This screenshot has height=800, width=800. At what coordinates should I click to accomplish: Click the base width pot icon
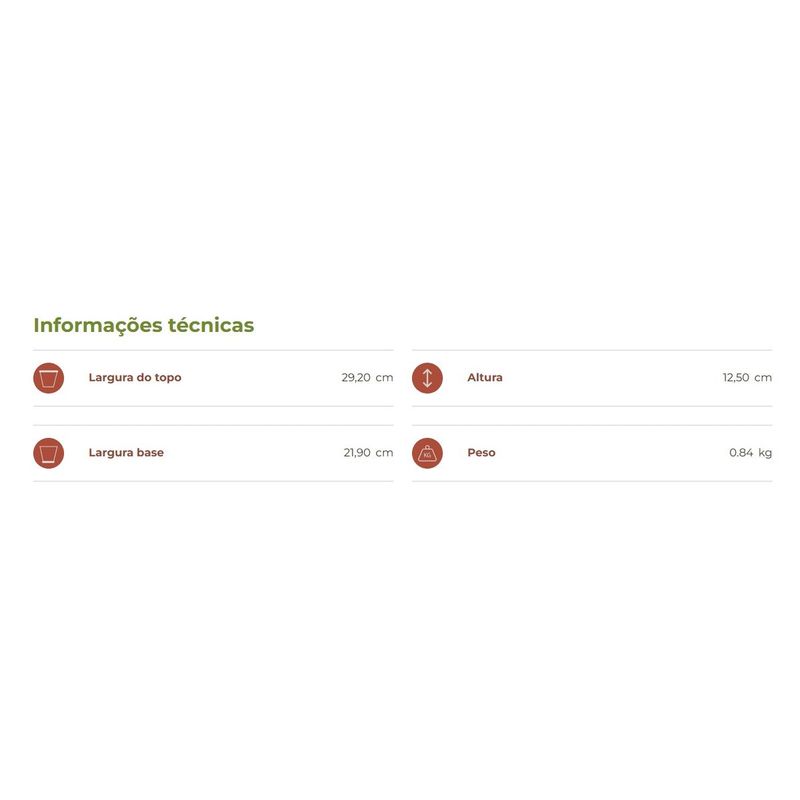[x=48, y=453]
